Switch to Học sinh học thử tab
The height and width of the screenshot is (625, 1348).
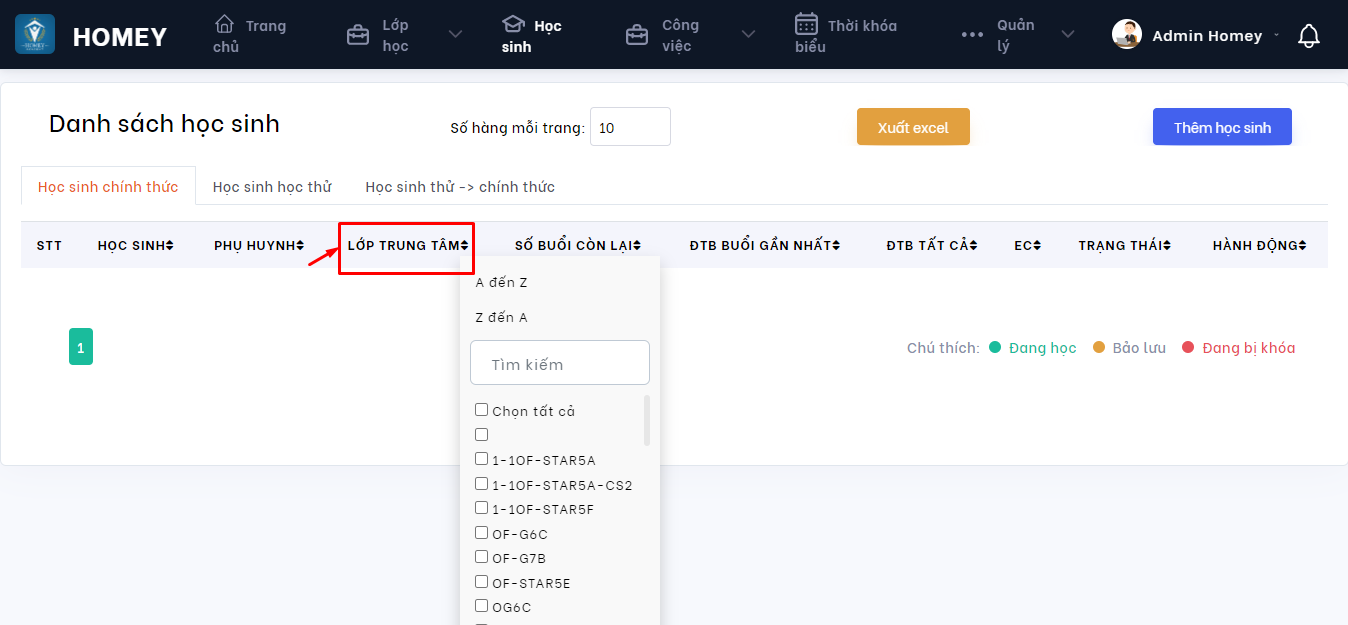(272, 187)
